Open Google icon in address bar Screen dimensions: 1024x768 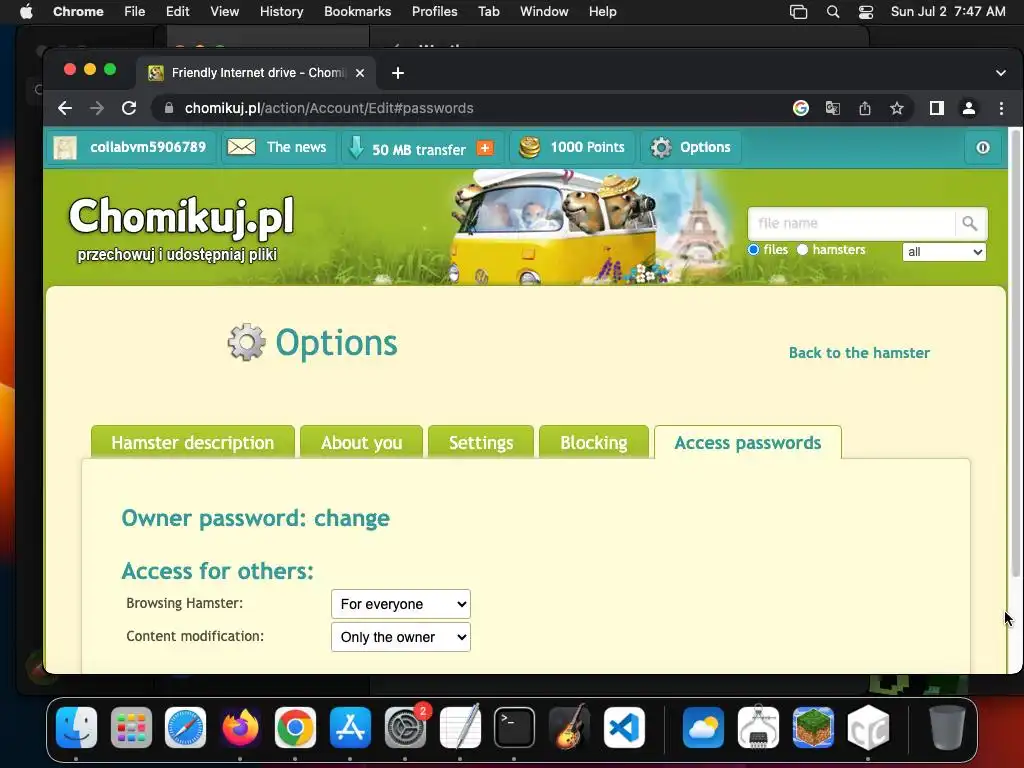click(801, 108)
